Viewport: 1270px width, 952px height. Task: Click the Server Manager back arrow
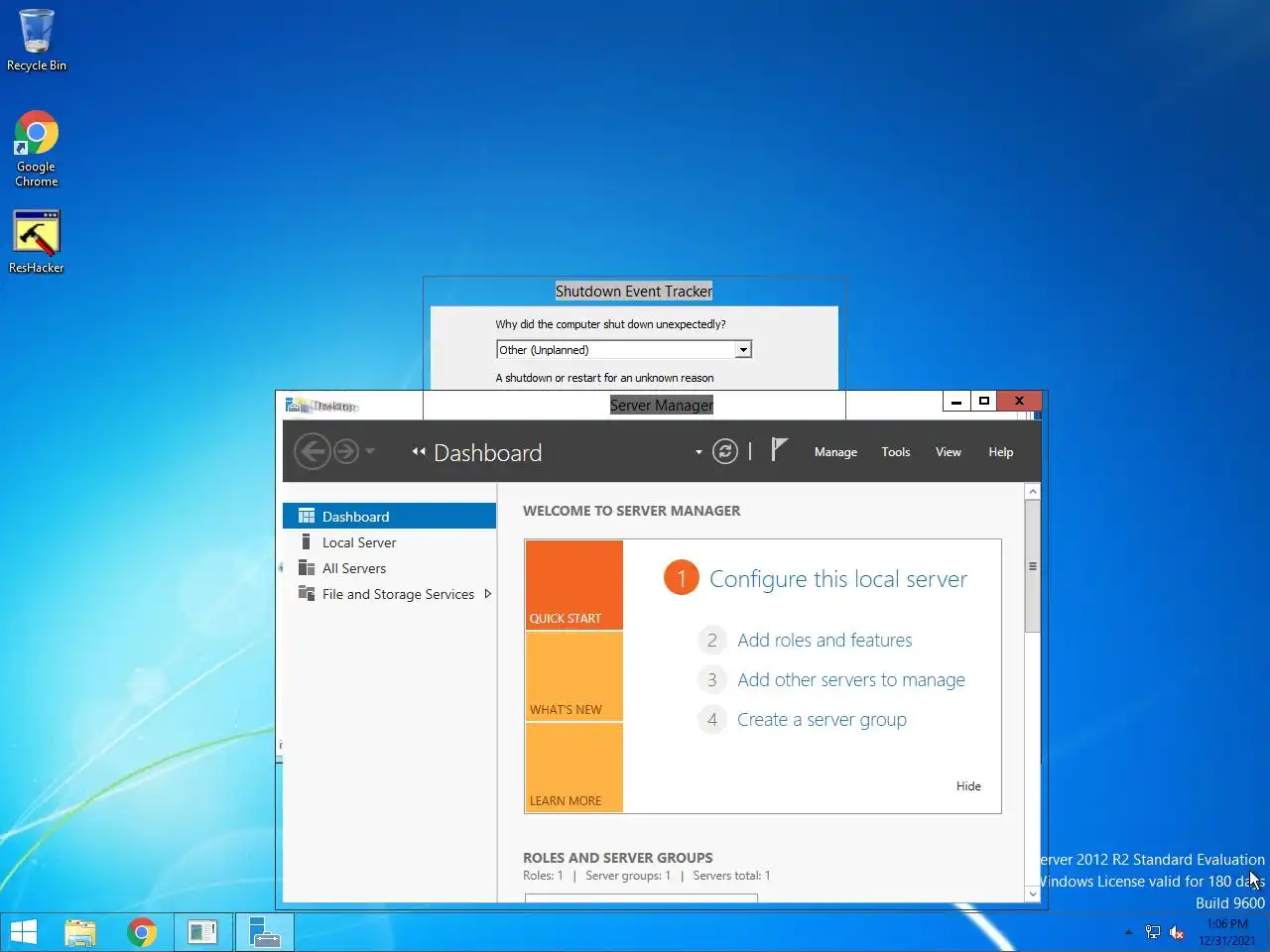pyautogui.click(x=313, y=452)
